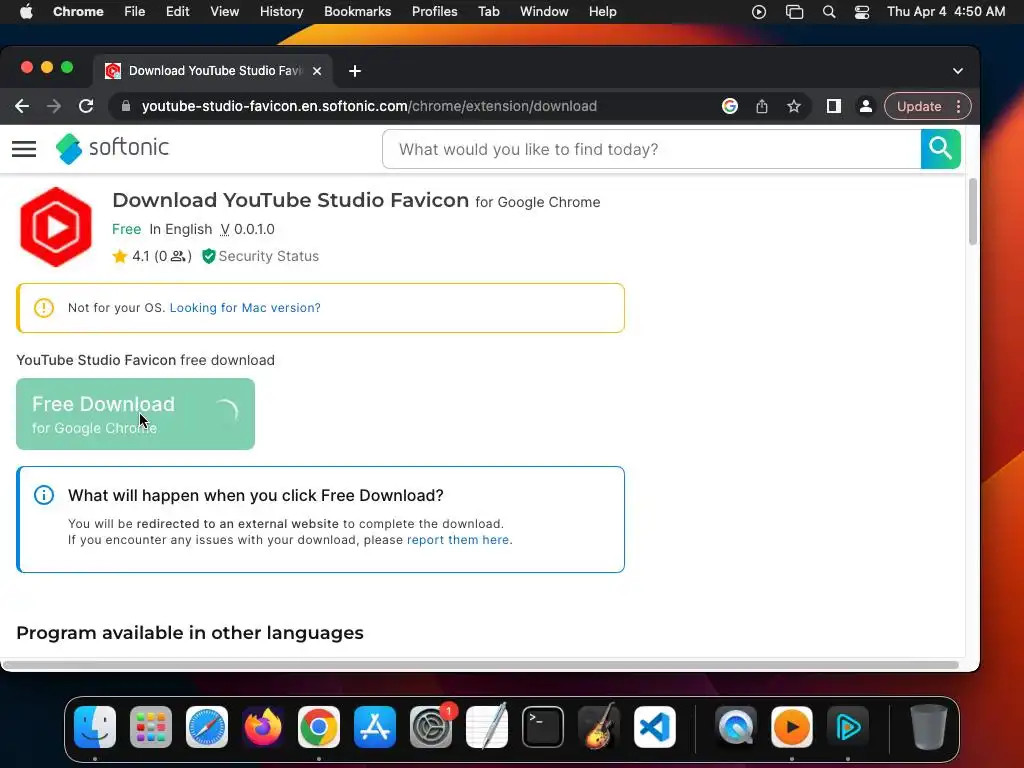
Task: Click the star rating icon
Action: [x=120, y=256]
